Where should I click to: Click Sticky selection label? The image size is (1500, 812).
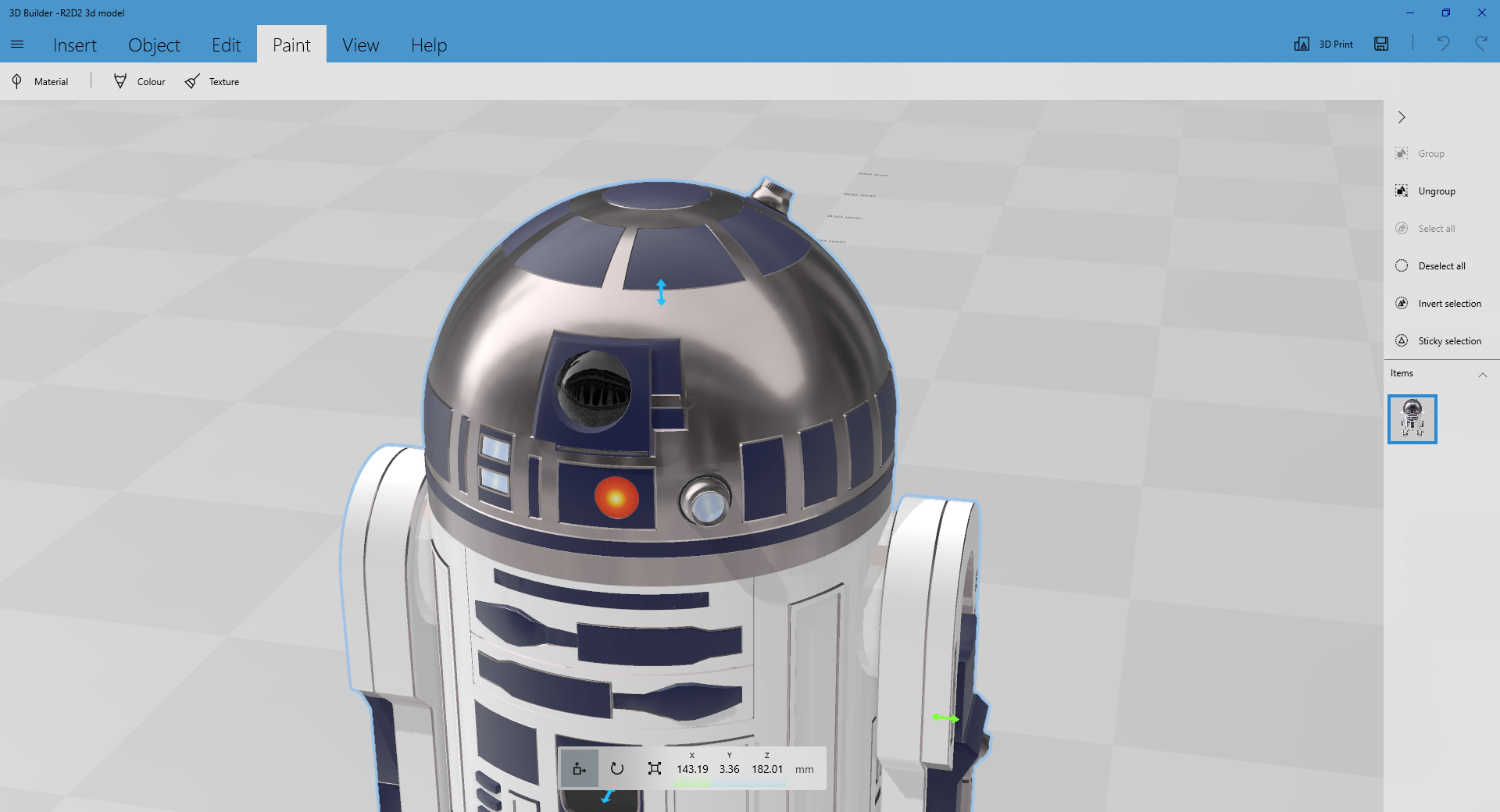[1450, 341]
